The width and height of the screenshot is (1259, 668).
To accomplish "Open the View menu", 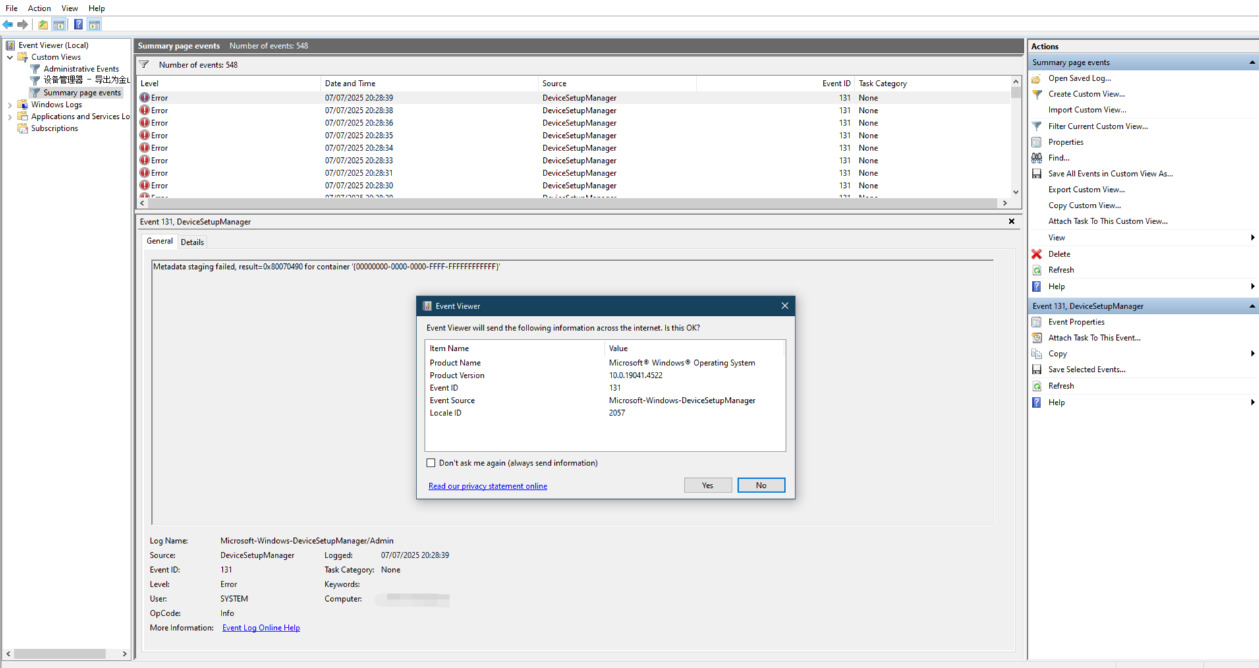I will pyautogui.click(x=69, y=8).
